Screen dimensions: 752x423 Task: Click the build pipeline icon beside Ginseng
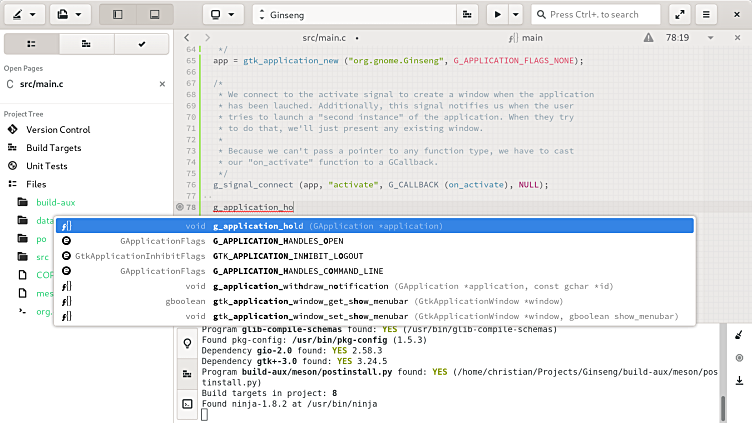pyautogui.click(x=467, y=15)
